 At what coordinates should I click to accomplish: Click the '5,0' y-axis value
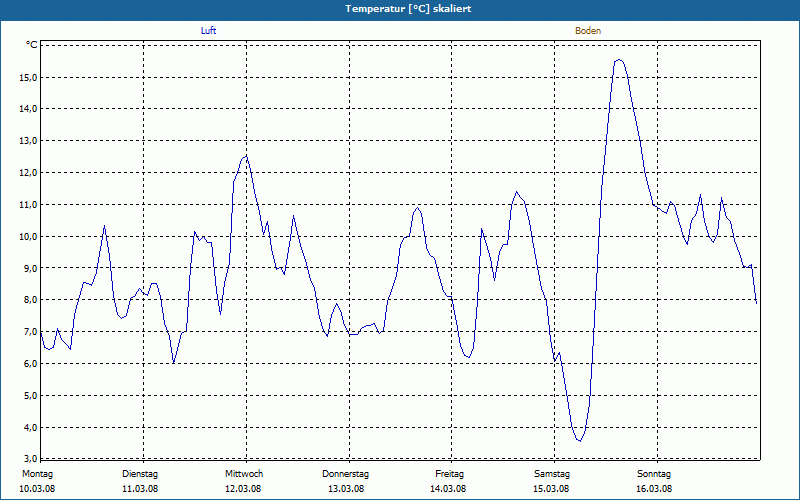click(30, 395)
